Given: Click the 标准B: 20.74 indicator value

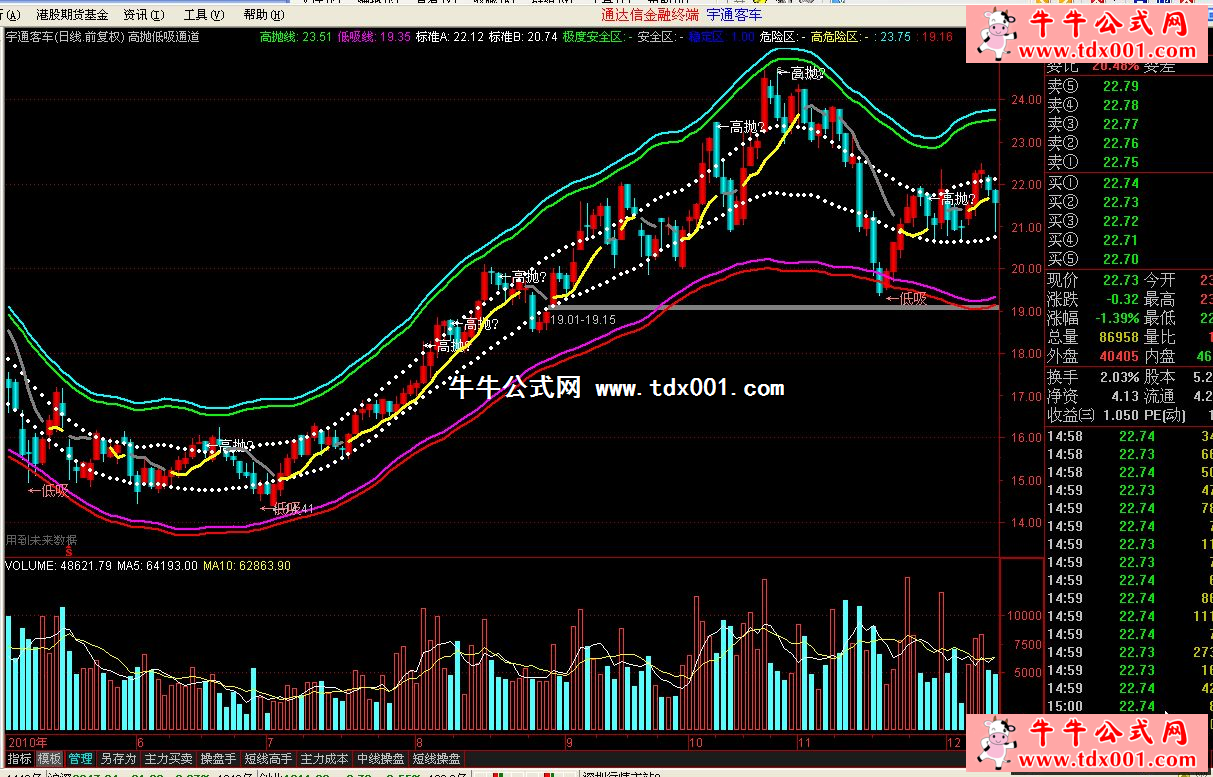Looking at the screenshot, I should [x=523, y=37].
